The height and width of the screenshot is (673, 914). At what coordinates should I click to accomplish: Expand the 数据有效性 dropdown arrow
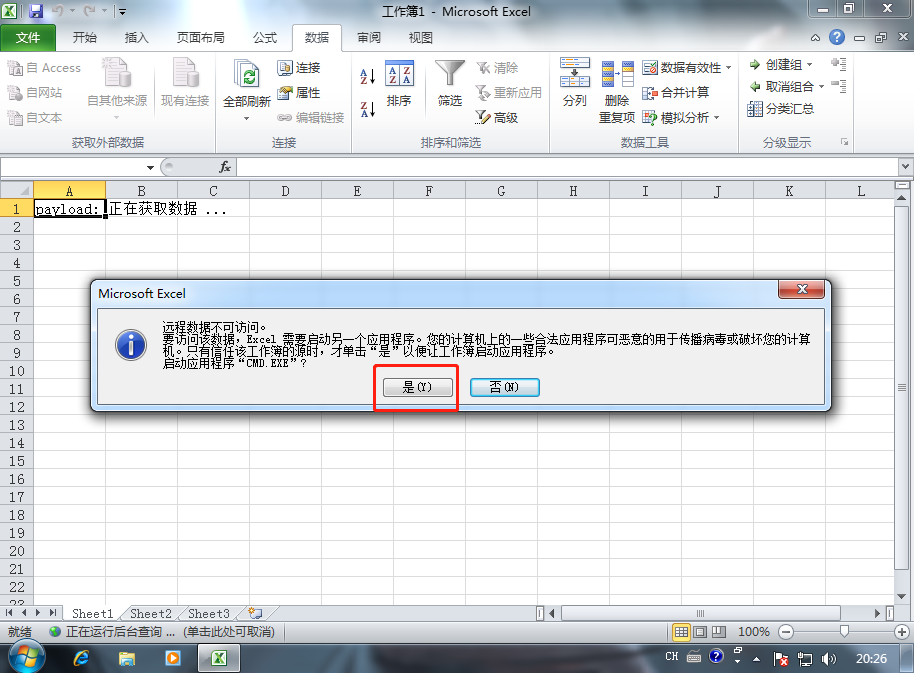point(729,68)
